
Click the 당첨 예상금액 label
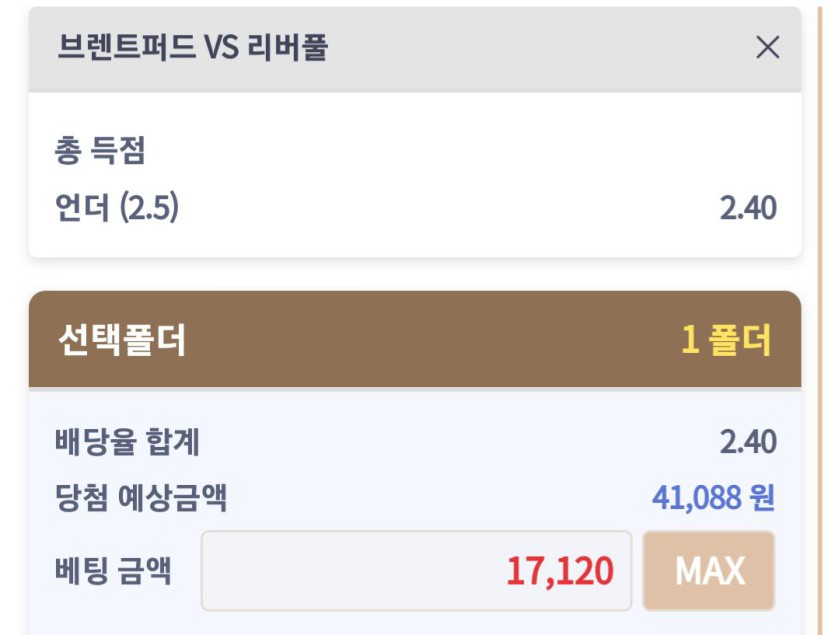141,497
